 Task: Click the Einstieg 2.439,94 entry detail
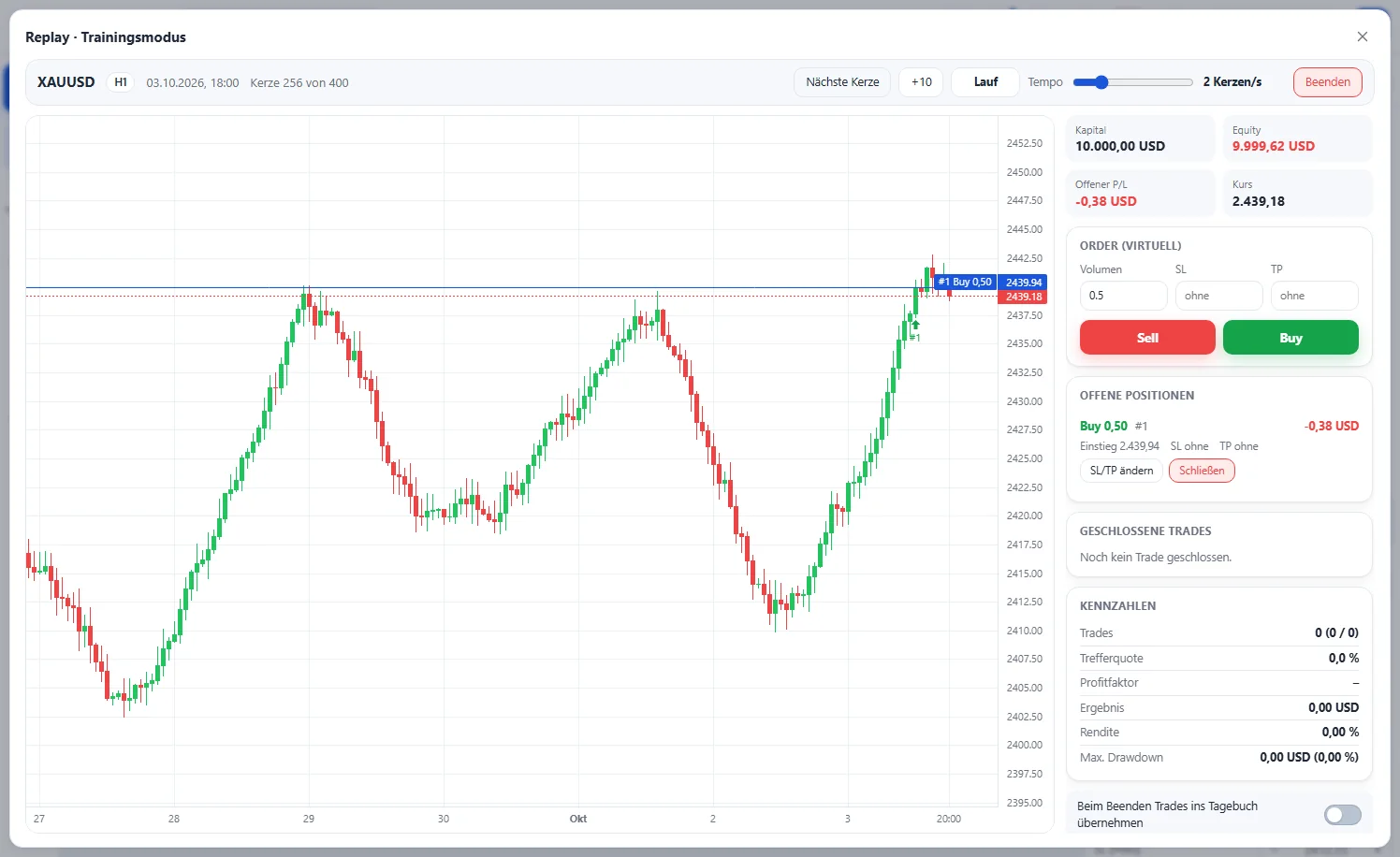pos(1119,446)
